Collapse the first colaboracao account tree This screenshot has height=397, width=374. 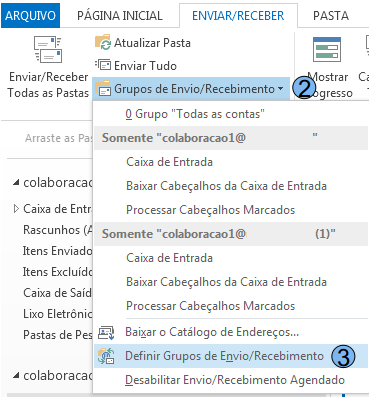pyautogui.click(x=16, y=183)
